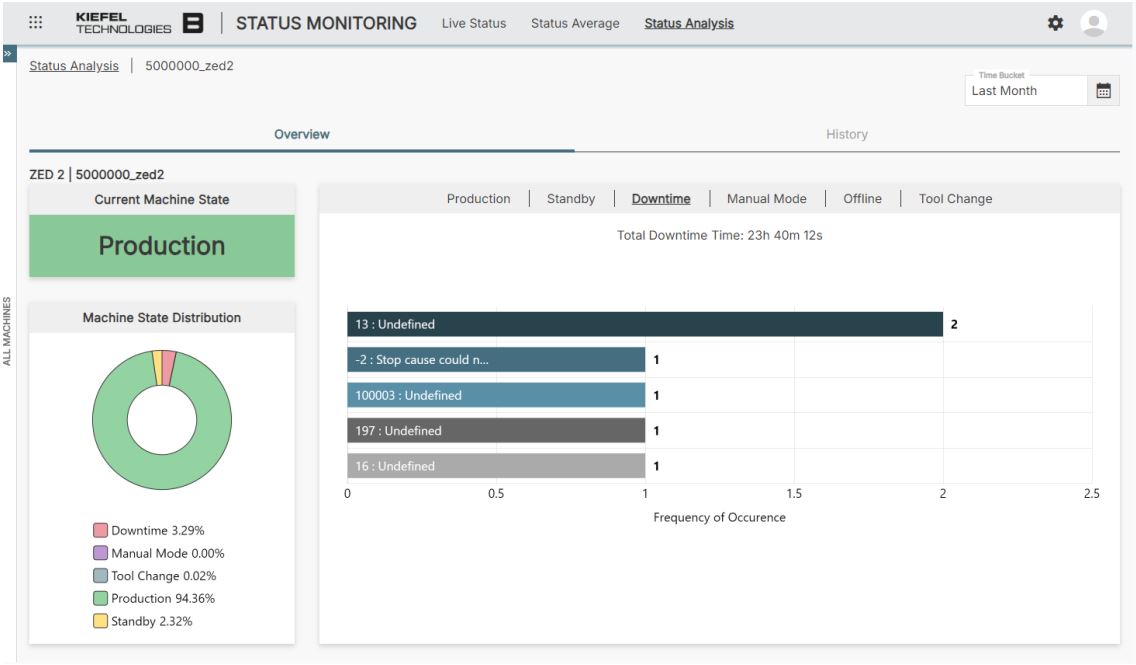Select the Downtime state tab

pos(661,198)
